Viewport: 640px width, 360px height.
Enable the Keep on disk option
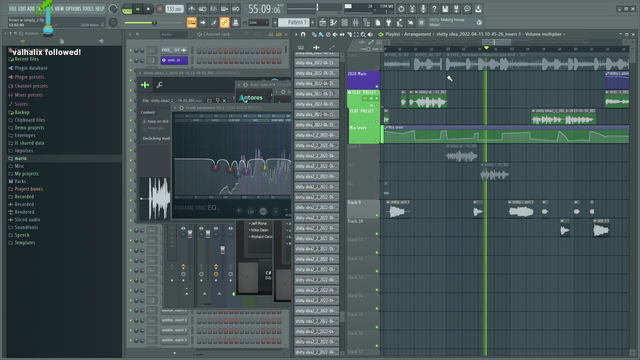(x=156, y=122)
